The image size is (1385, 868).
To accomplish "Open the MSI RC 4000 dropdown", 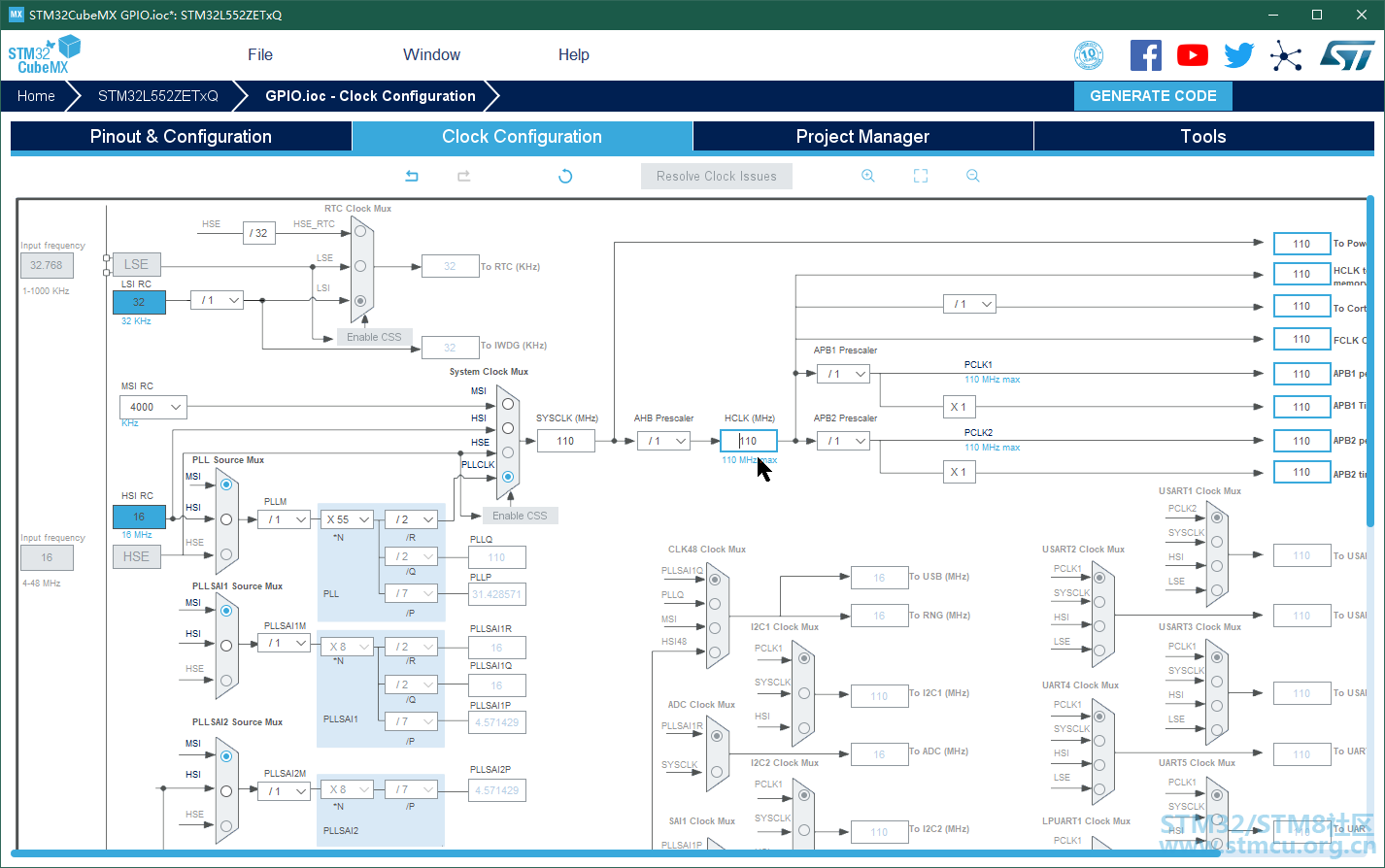I will tap(153, 407).
